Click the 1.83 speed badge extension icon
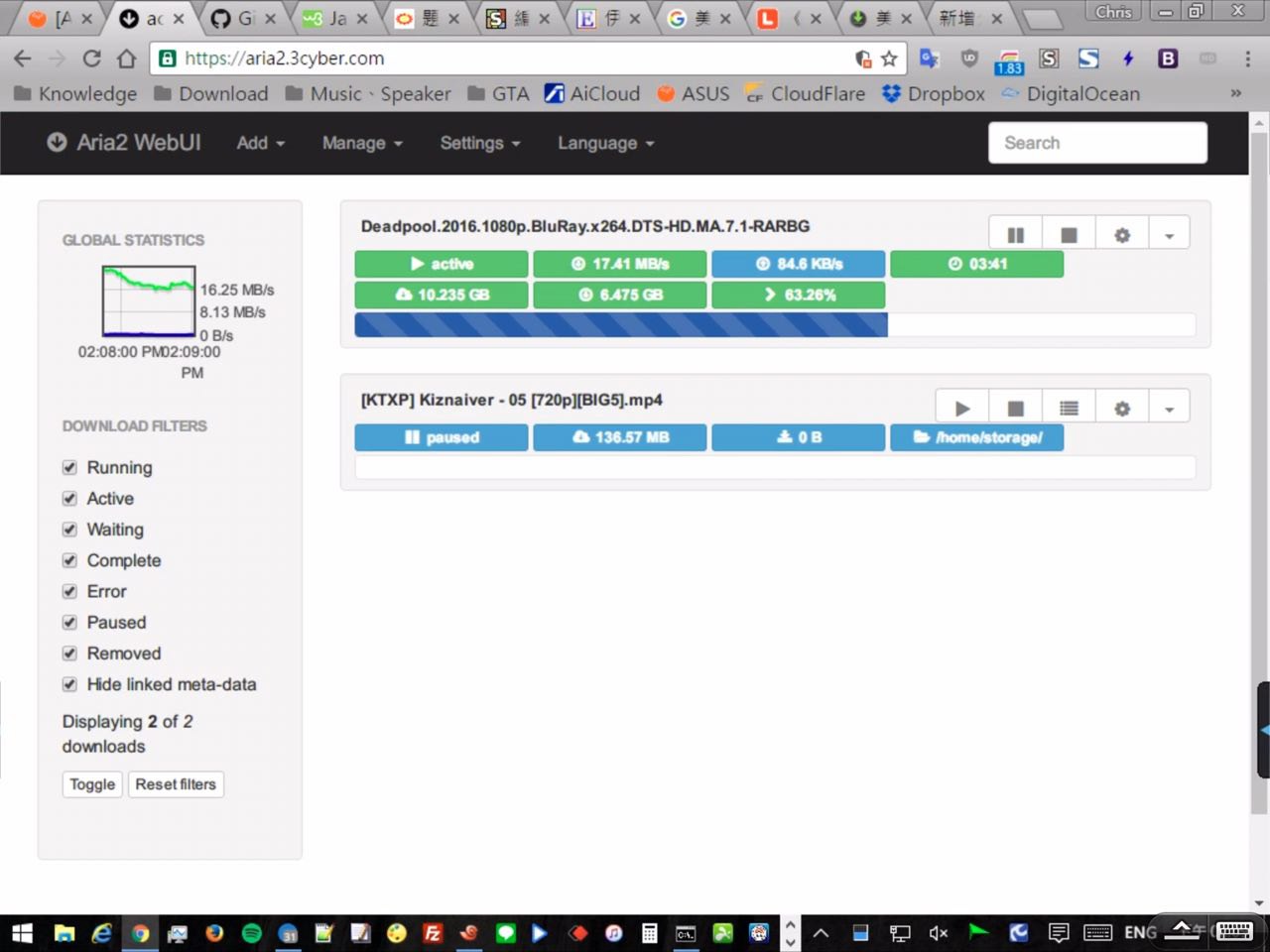This screenshot has height=952, width=1270. click(x=1009, y=61)
